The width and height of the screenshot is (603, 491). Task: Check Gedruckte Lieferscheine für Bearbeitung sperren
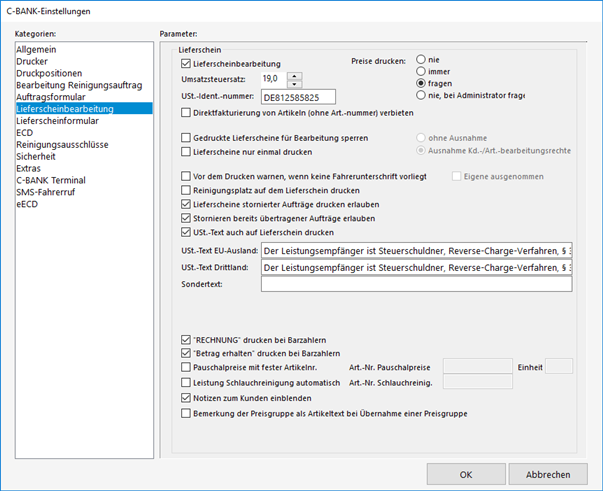[x=186, y=138]
